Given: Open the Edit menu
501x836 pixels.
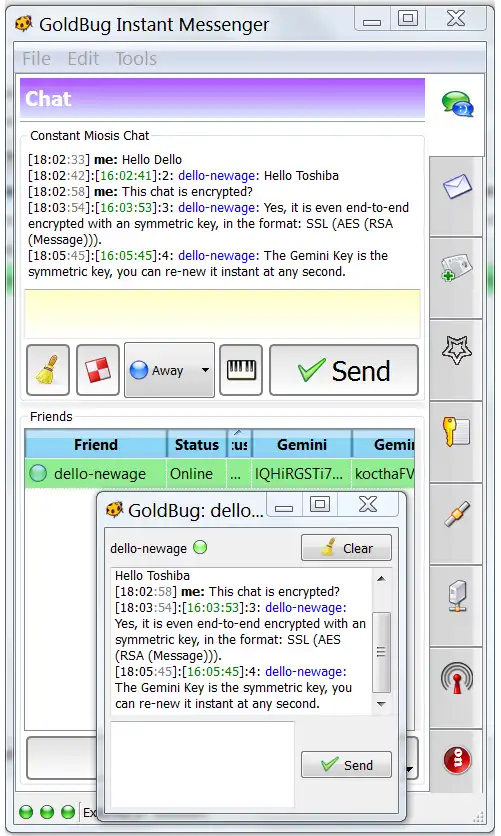Looking at the screenshot, I should (83, 58).
